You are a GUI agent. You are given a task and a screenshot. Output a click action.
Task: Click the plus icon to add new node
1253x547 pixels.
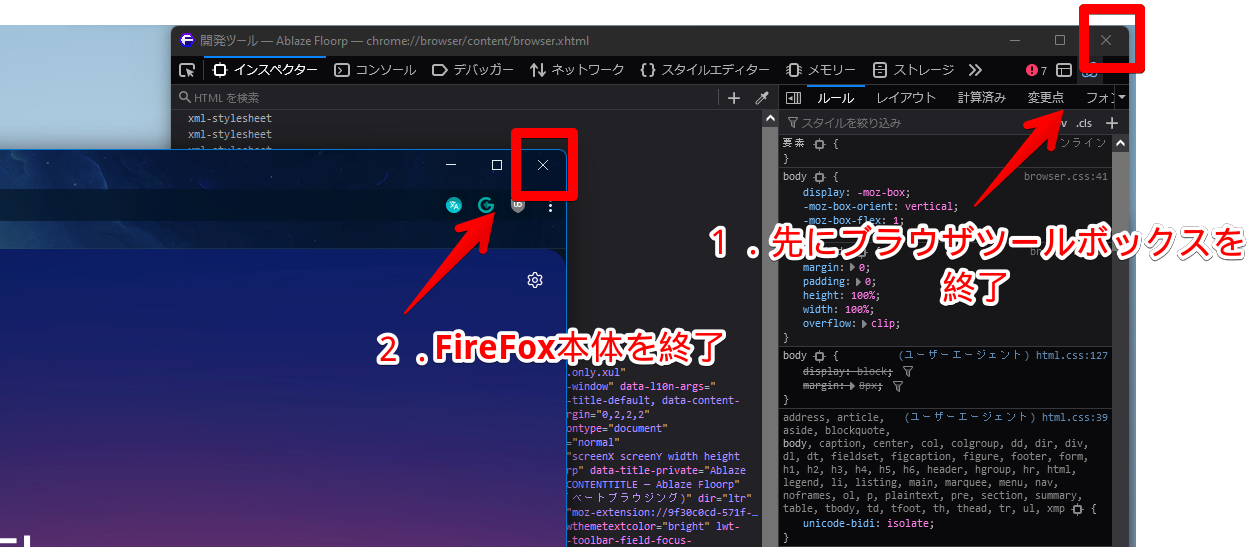point(734,97)
